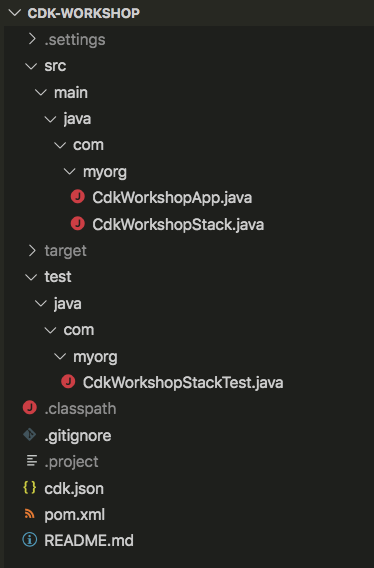The image size is (374, 568).
Task: Open pom.xml in the editor
Action: coord(75,514)
